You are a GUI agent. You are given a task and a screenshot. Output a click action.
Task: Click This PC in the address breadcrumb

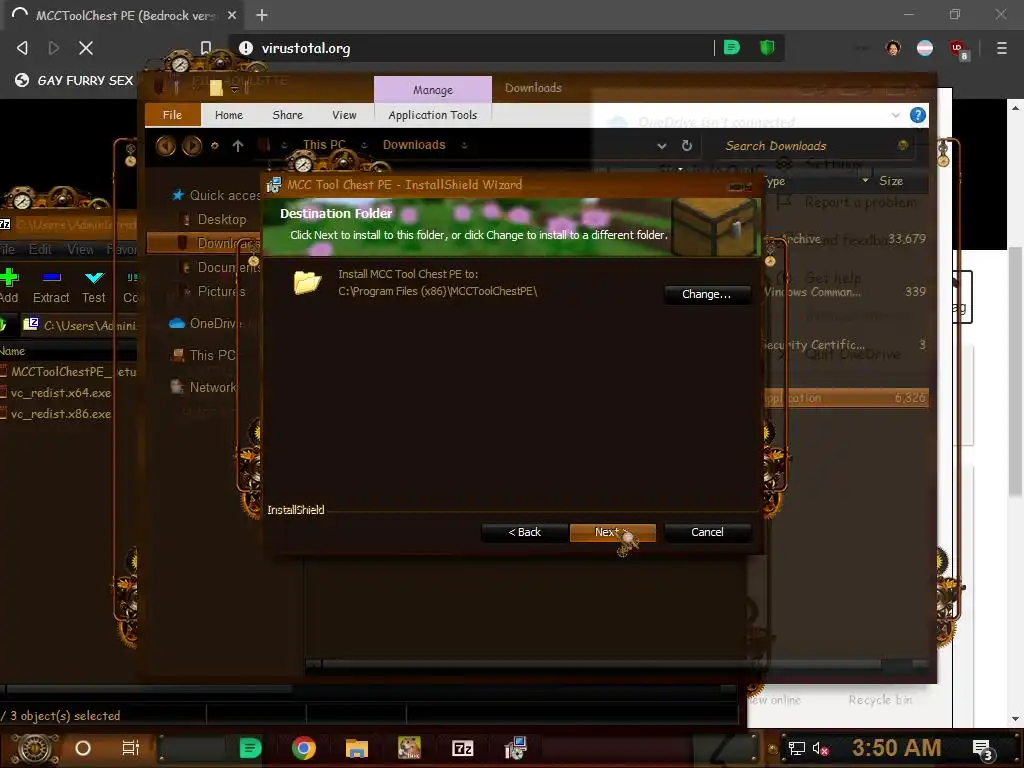point(324,145)
